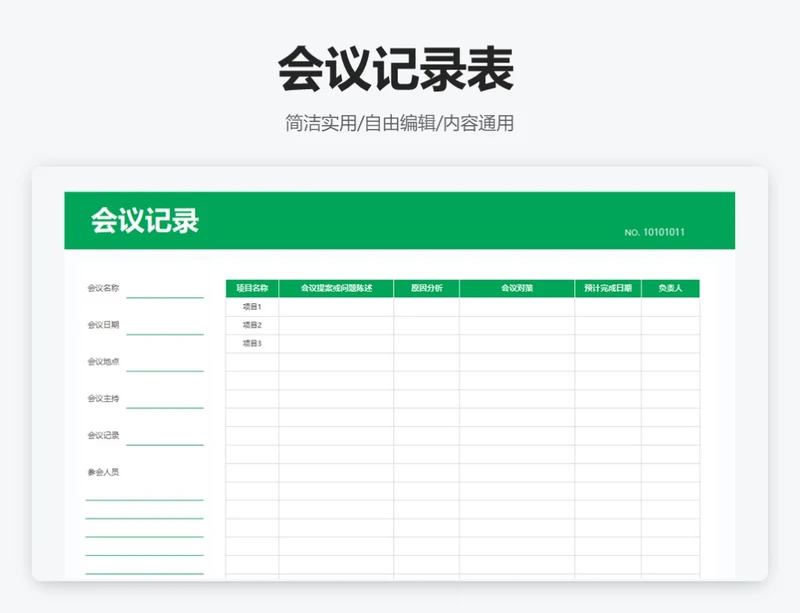Select the '会议对策' column header
800x613 pixels.
[x=517, y=288]
